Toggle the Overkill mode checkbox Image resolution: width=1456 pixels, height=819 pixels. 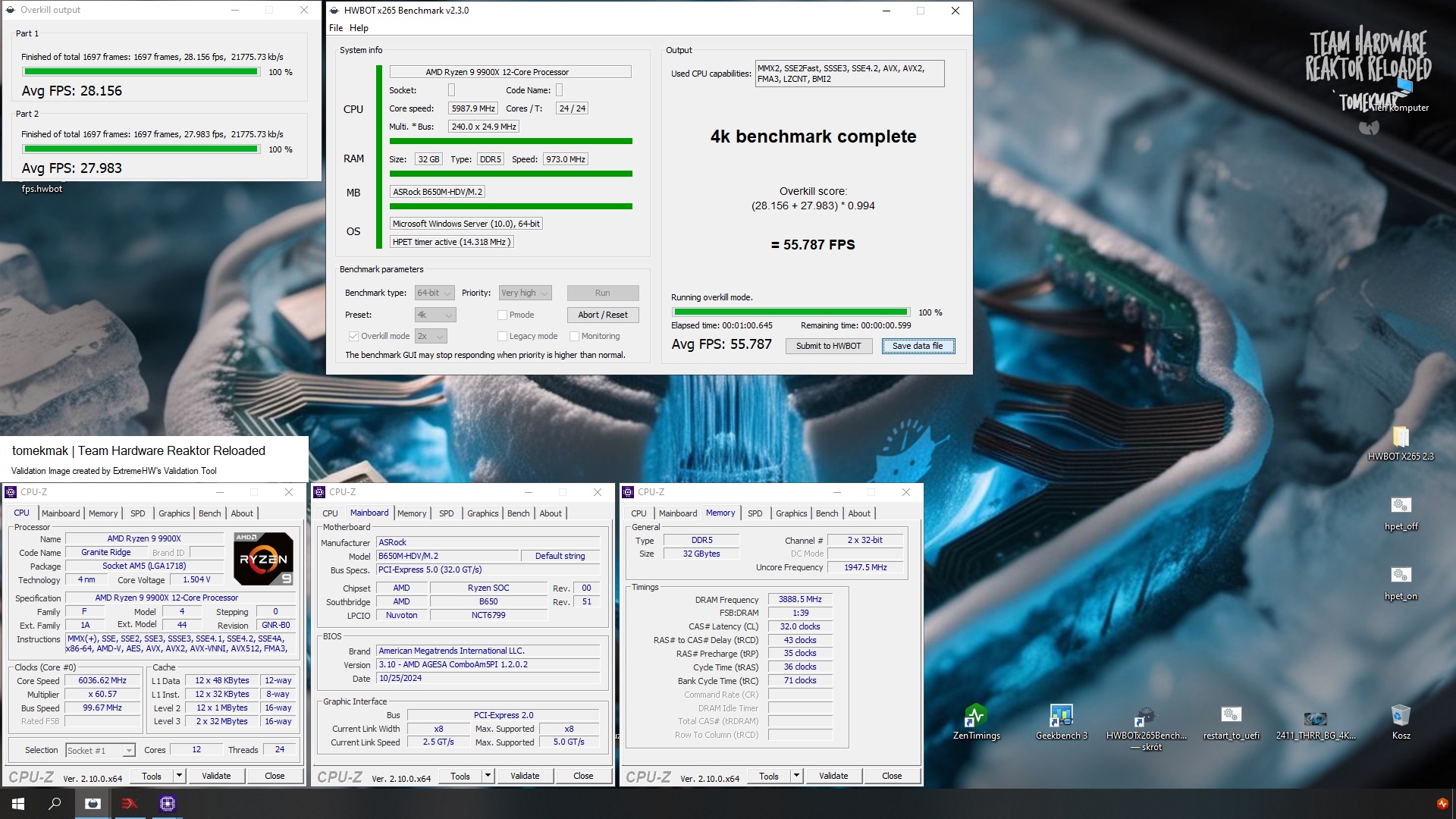click(353, 336)
